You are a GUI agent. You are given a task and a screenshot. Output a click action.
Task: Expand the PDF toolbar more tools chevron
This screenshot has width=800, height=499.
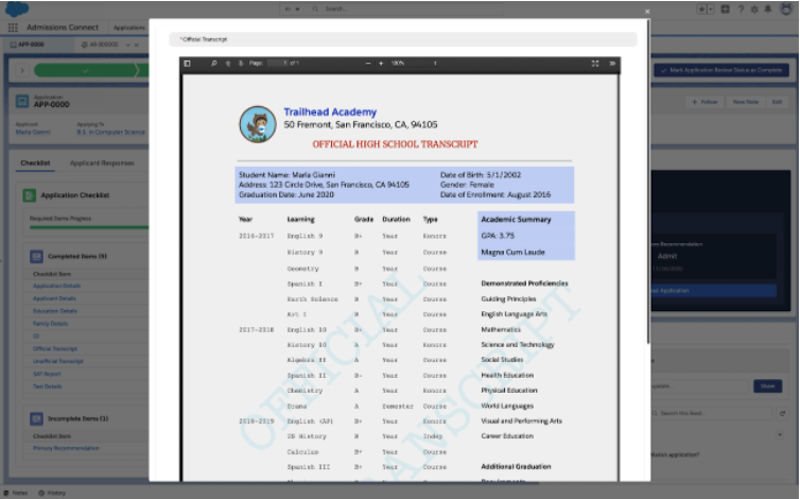(x=612, y=63)
